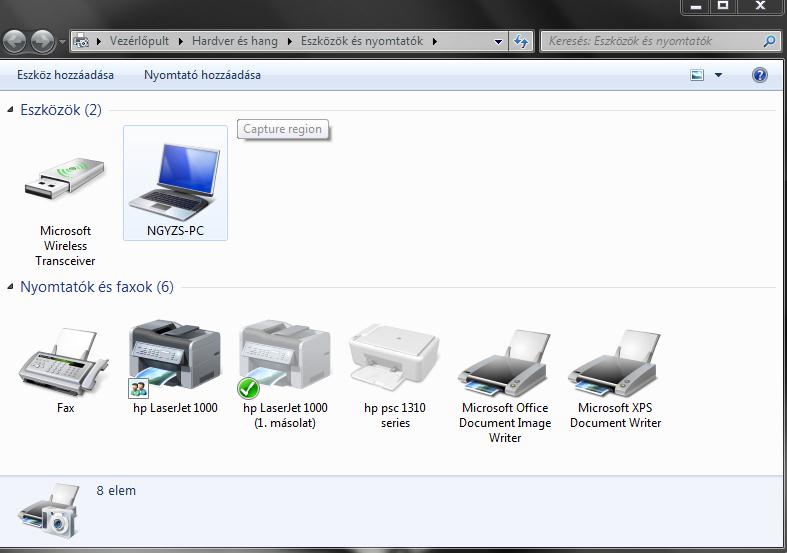Click the Forward navigation arrow

click(x=43, y=42)
